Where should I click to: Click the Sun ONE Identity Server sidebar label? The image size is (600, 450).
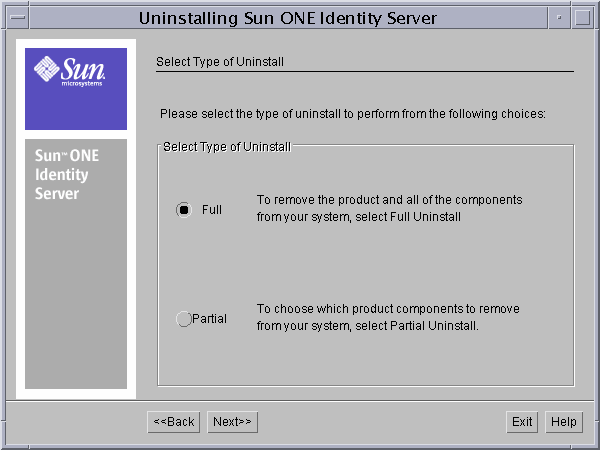(x=67, y=174)
